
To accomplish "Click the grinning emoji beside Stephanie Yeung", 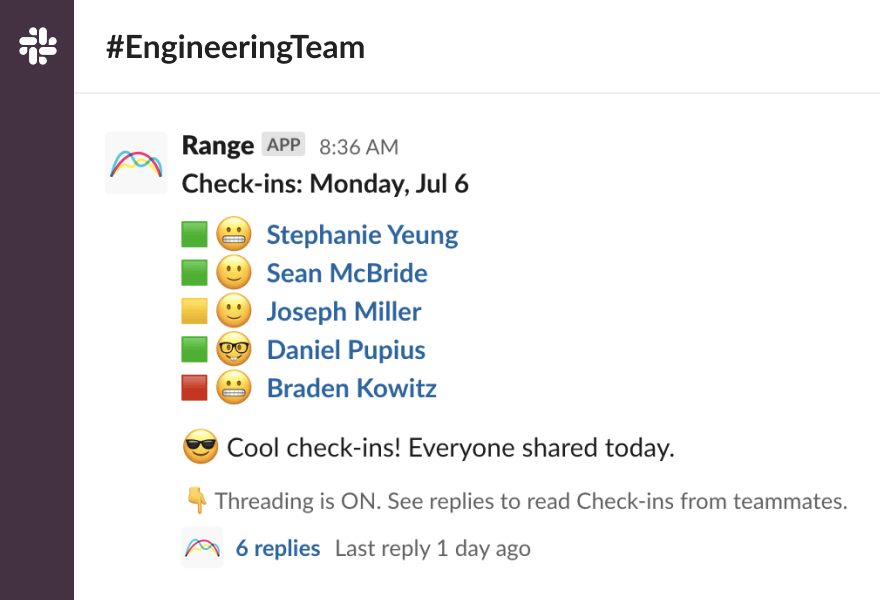I will pyautogui.click(x=235, y=233).
